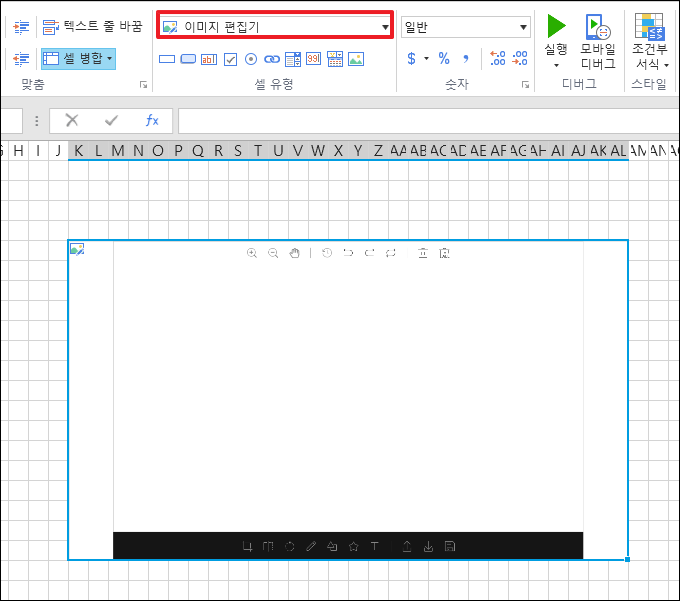Expand the 셀 병합 dropdown arrow
The image size is (680, 601).
pos(110,59)
